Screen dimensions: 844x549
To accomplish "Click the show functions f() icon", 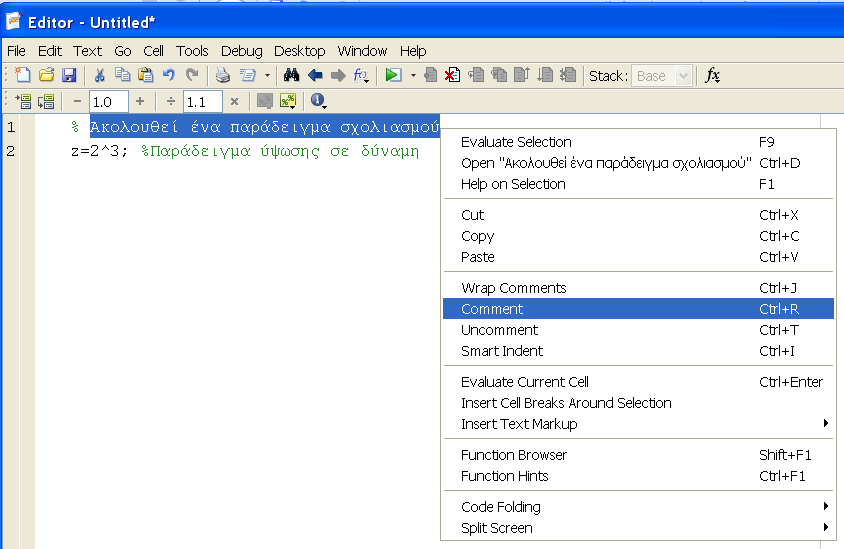I will [361, 75].
